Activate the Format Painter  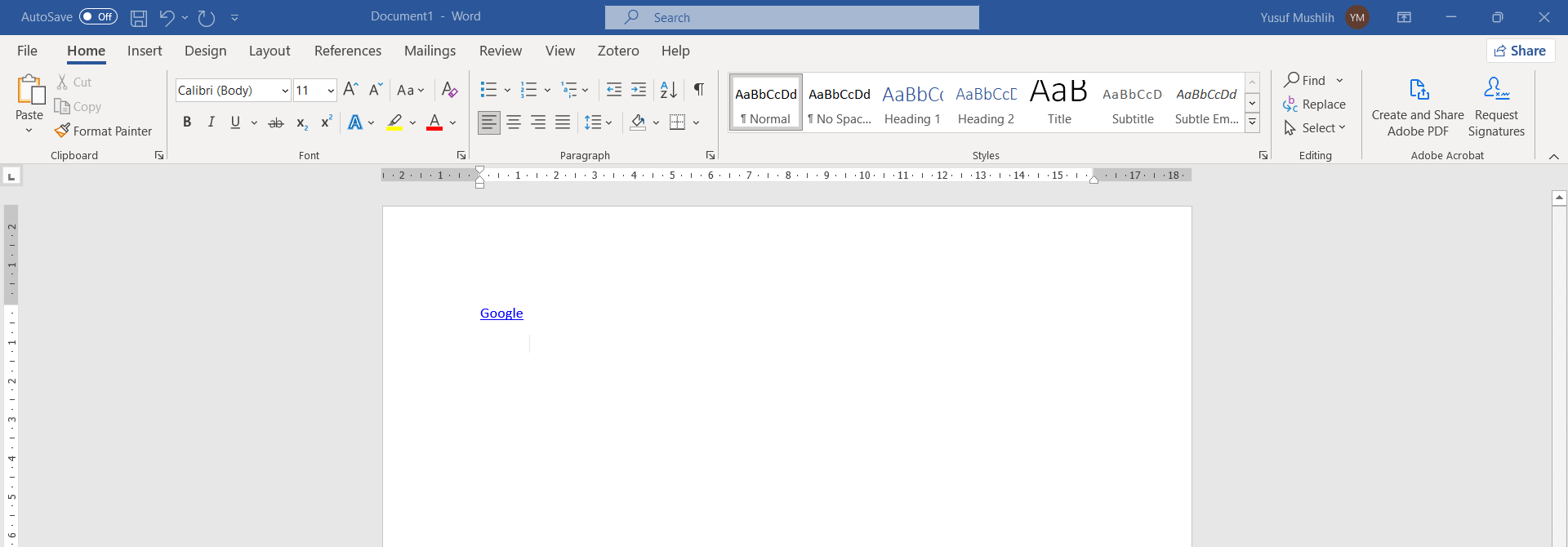click(104, 131)
